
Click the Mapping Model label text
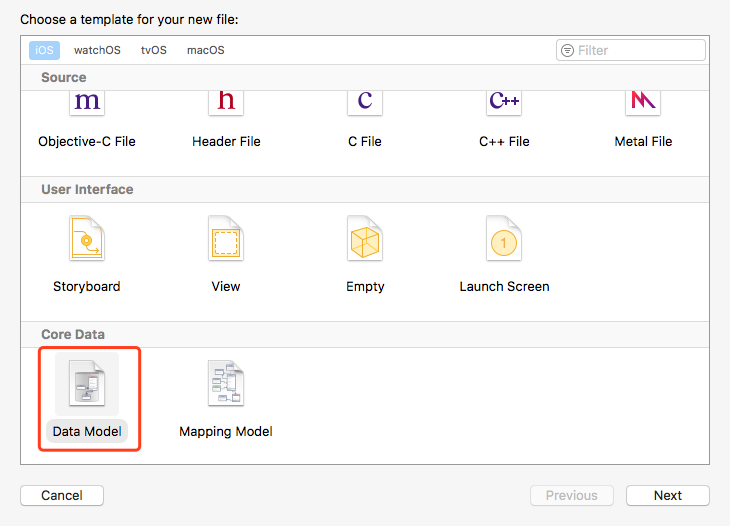226,432
